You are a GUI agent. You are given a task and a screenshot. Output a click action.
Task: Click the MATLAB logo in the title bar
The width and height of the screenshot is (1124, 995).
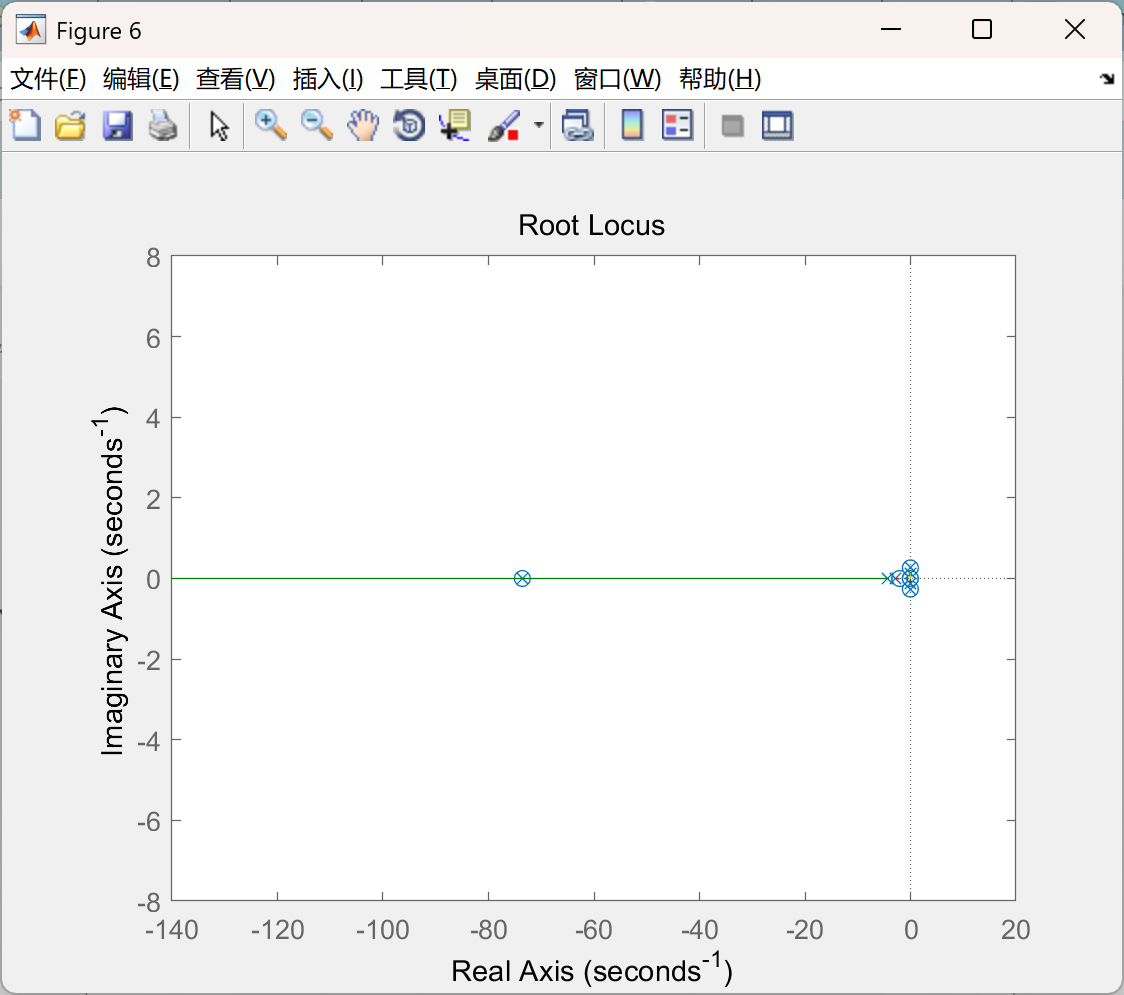31,30
